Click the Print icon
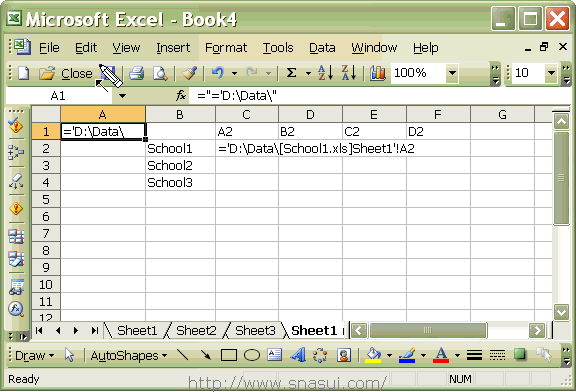This screenshot has width=576, height=392. click(x=137, y=73)
